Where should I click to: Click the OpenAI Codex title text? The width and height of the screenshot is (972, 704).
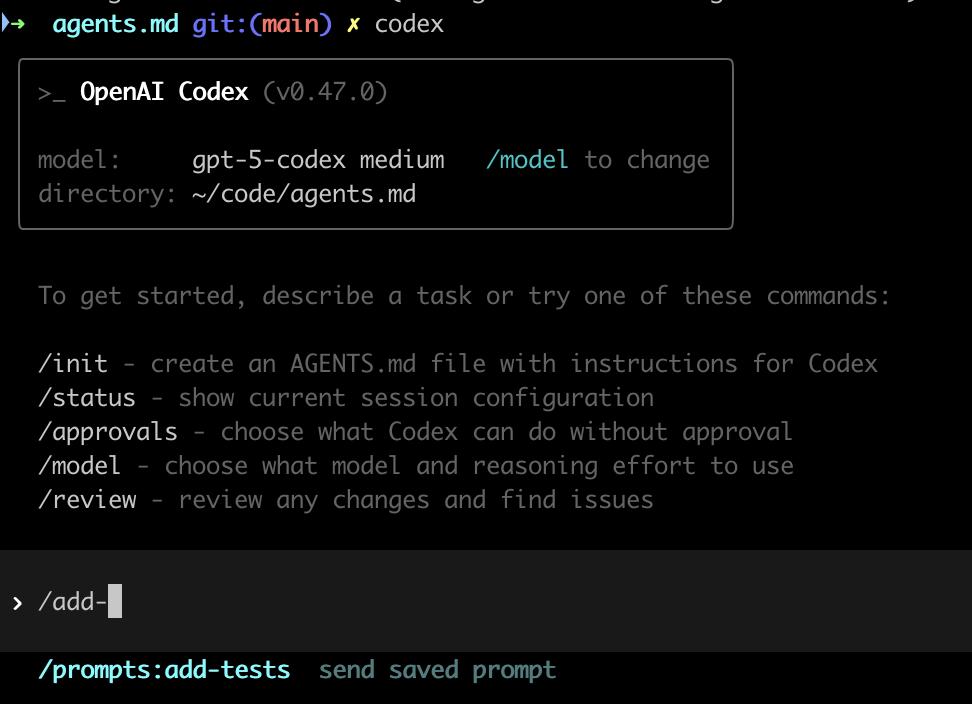pos(164,93)
